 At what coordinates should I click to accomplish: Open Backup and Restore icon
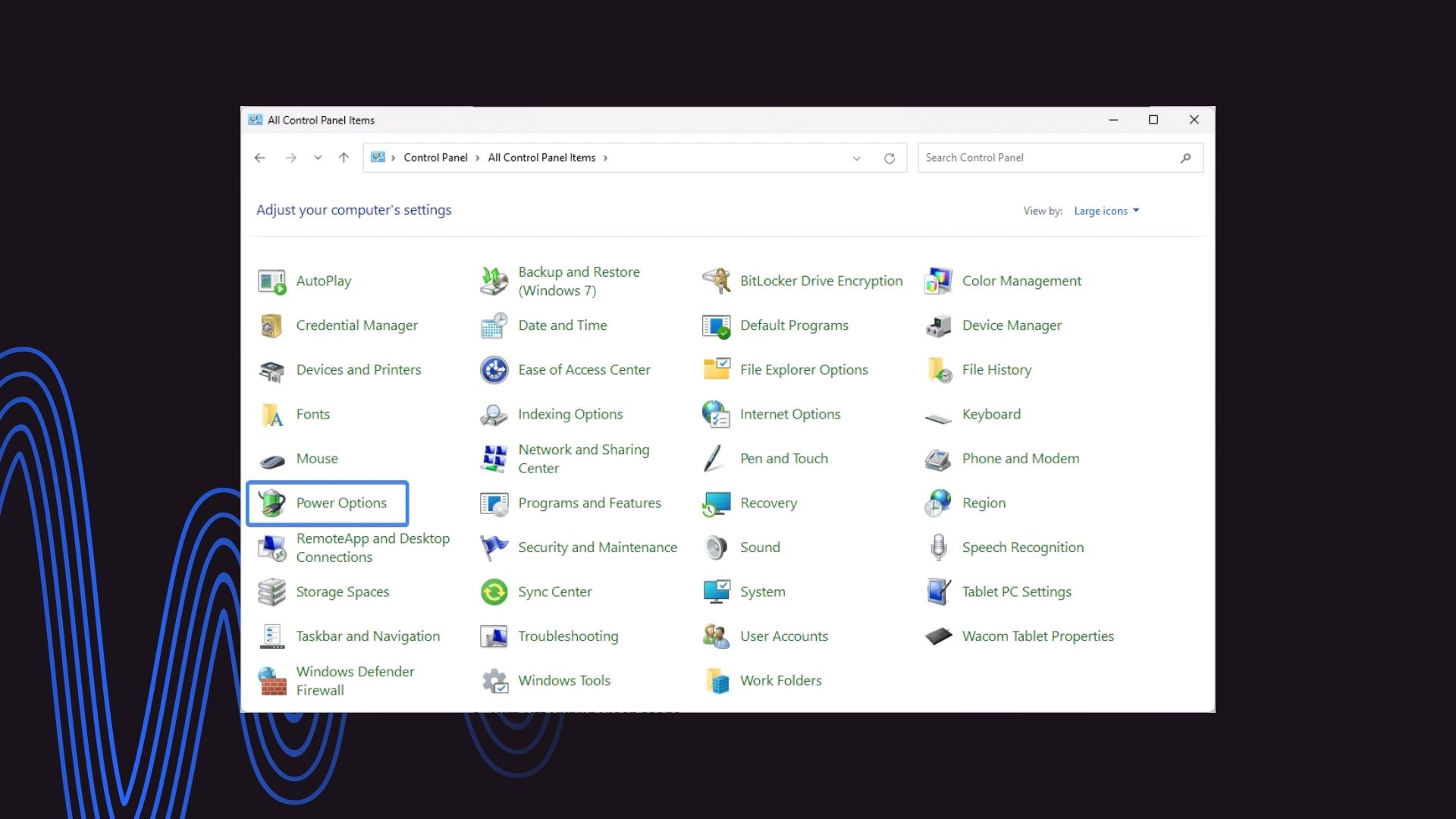coord(494,281)
